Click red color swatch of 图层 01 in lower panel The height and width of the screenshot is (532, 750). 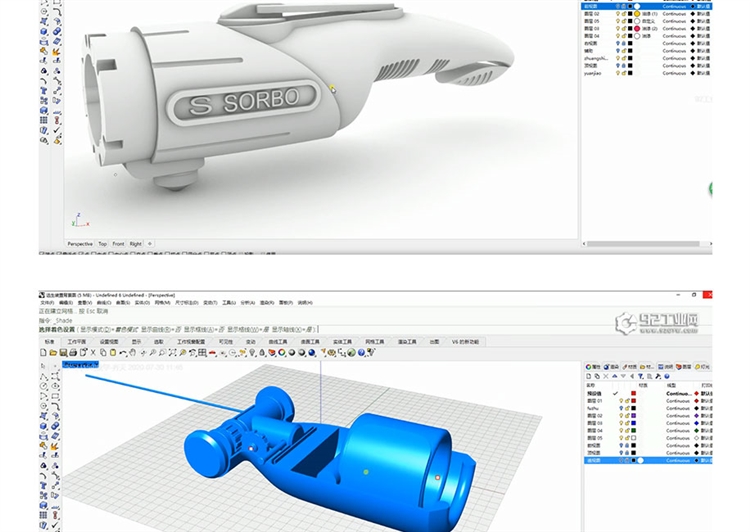pos(633,401)
